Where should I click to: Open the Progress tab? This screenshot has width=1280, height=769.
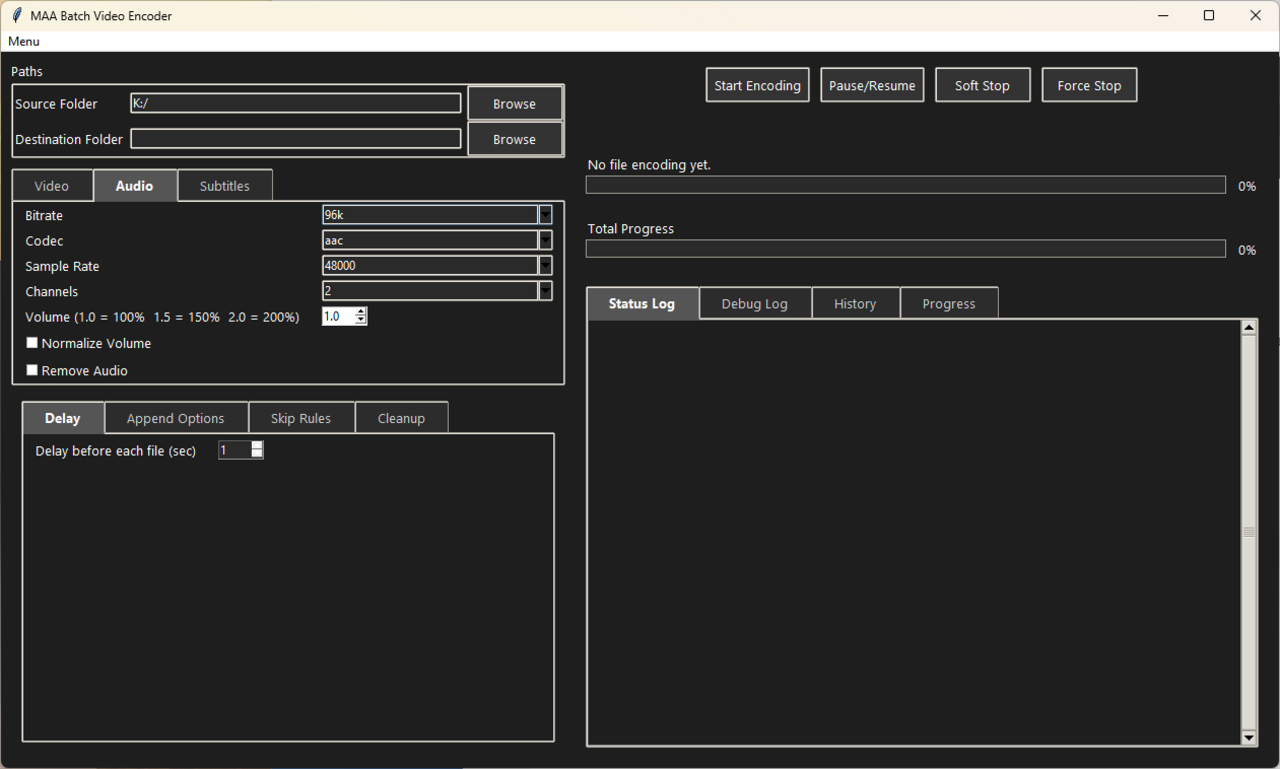click(949, 303)
